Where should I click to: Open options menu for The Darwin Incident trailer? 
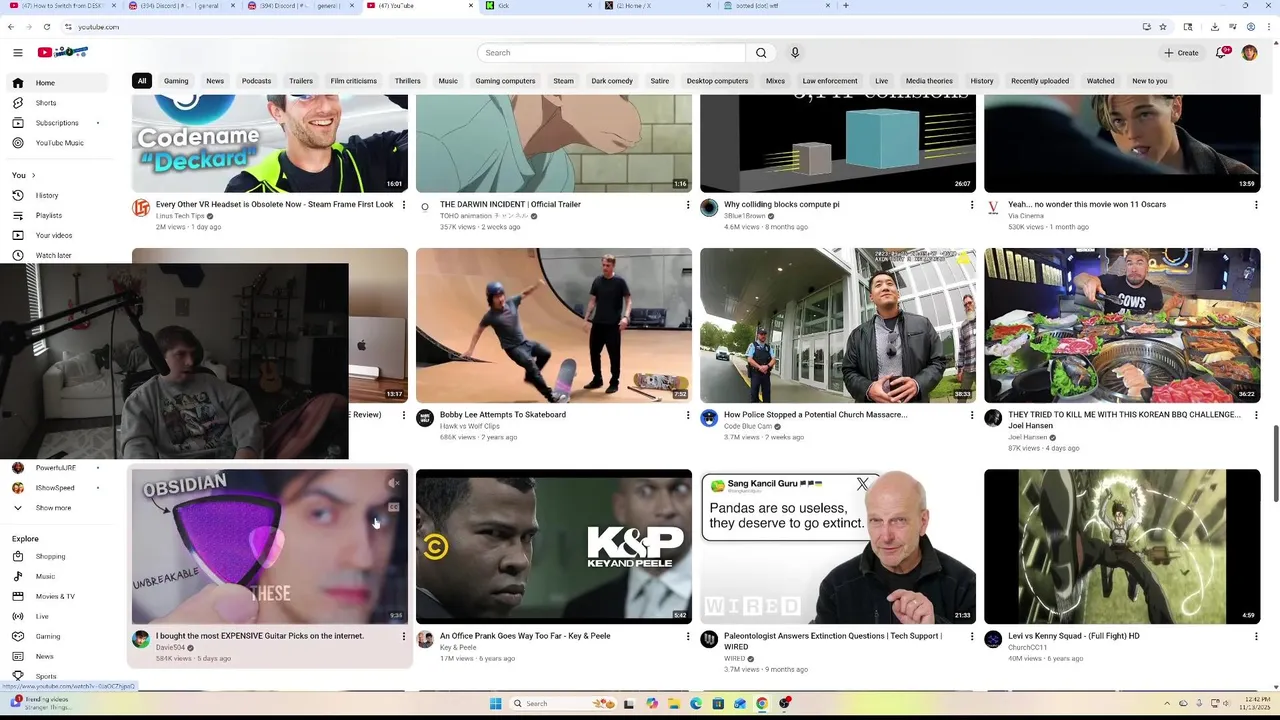click(x=688, y=205)
